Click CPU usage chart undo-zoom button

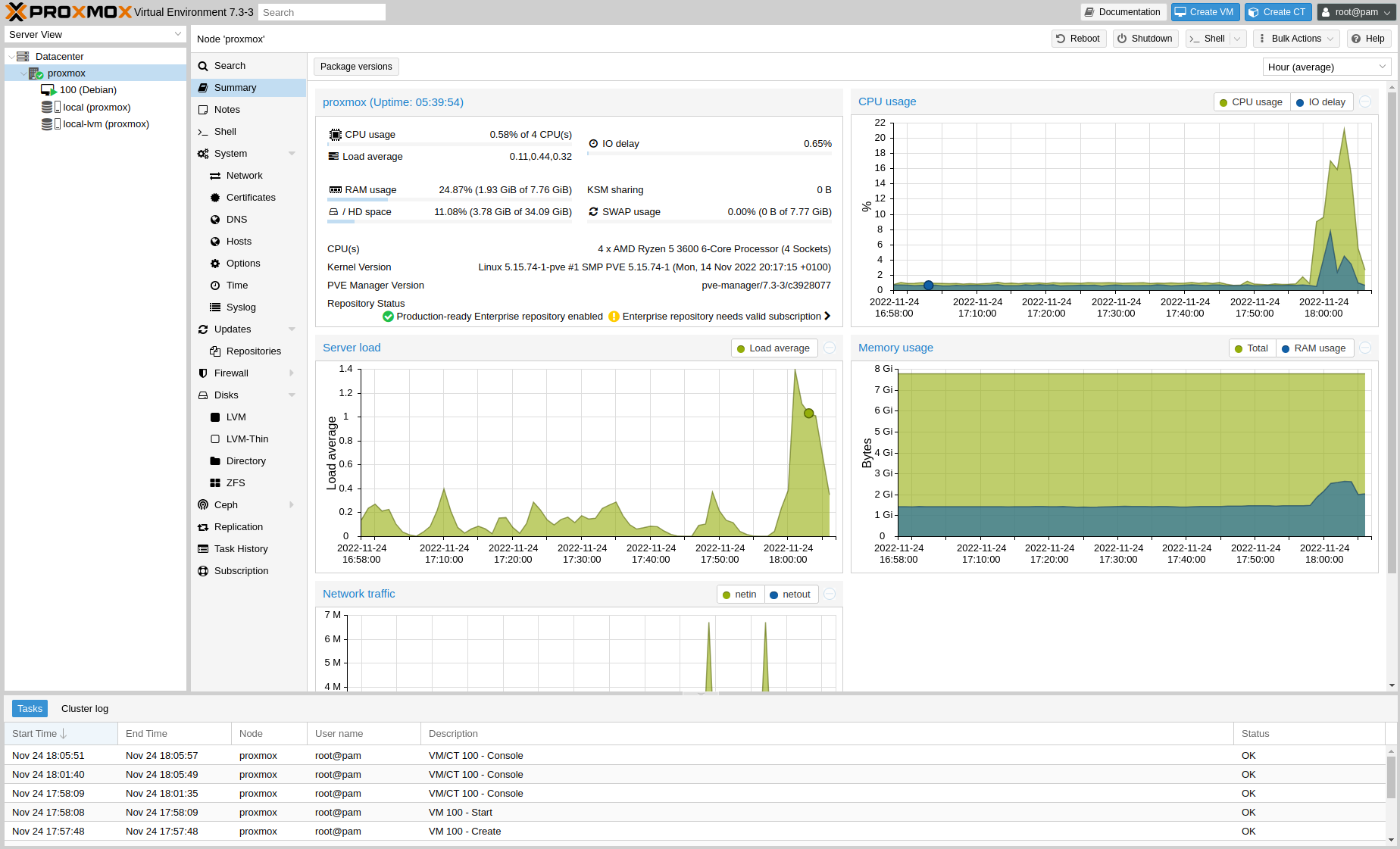pyautogui.click(x=1365, y=102)
